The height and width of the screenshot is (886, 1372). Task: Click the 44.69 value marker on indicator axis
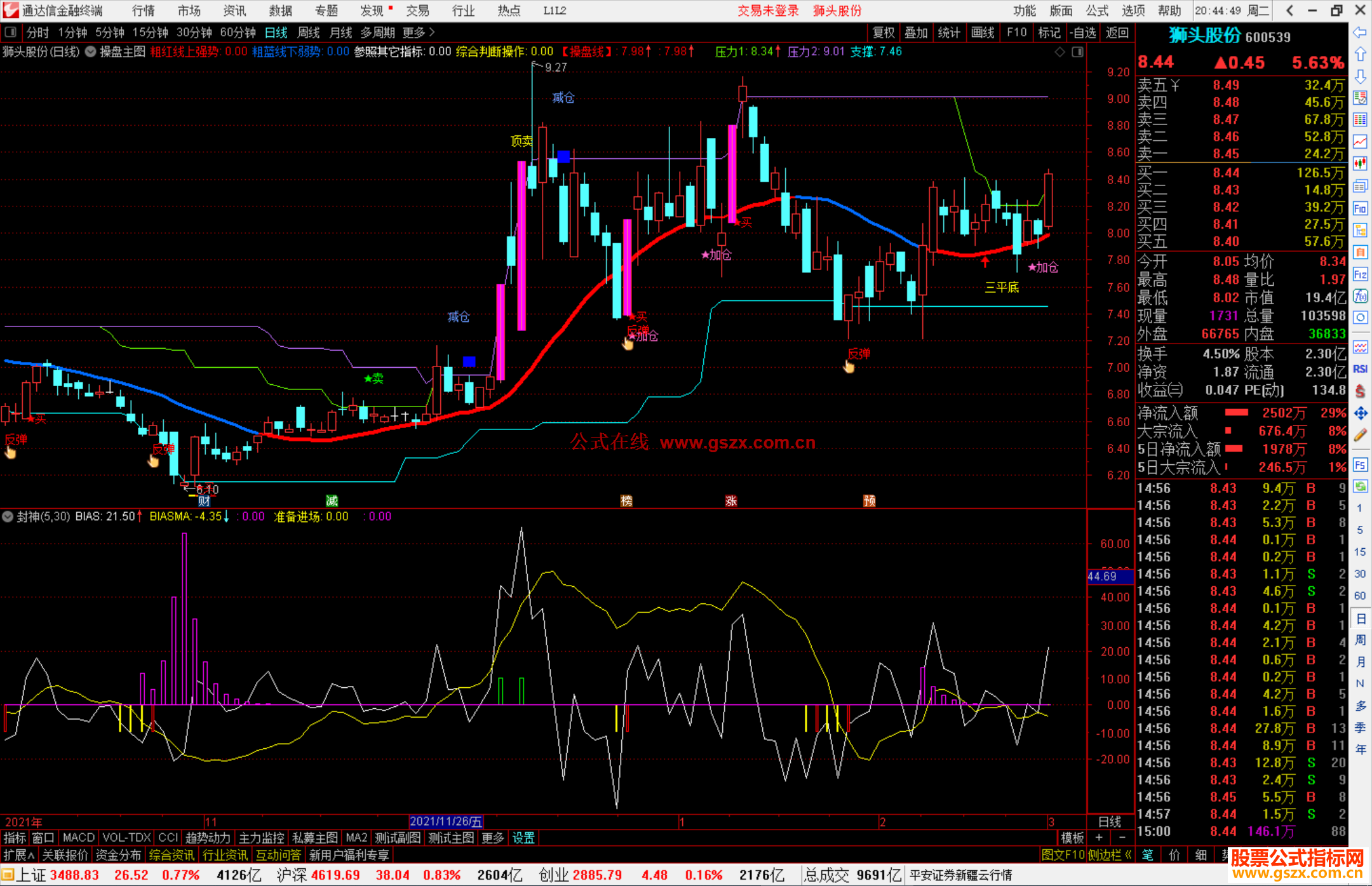[1110, 576]
